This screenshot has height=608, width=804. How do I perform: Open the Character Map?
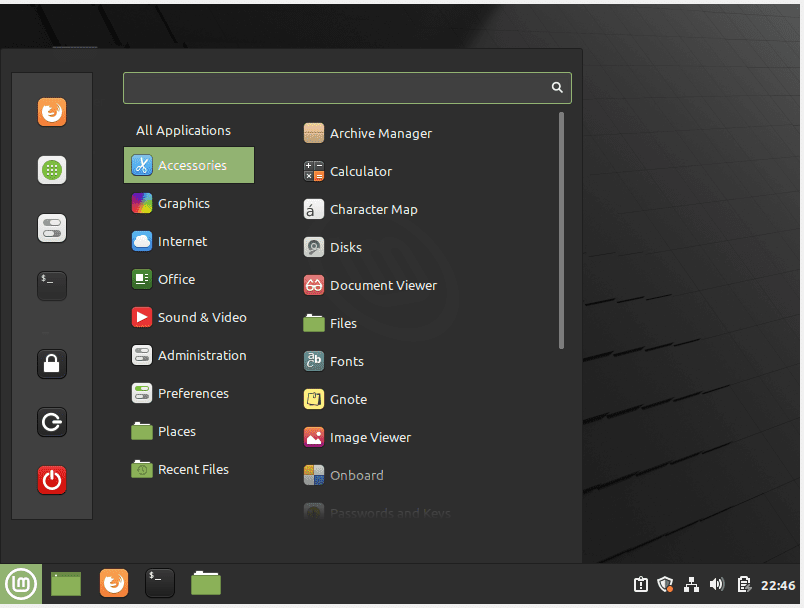(x=374, y=209)
